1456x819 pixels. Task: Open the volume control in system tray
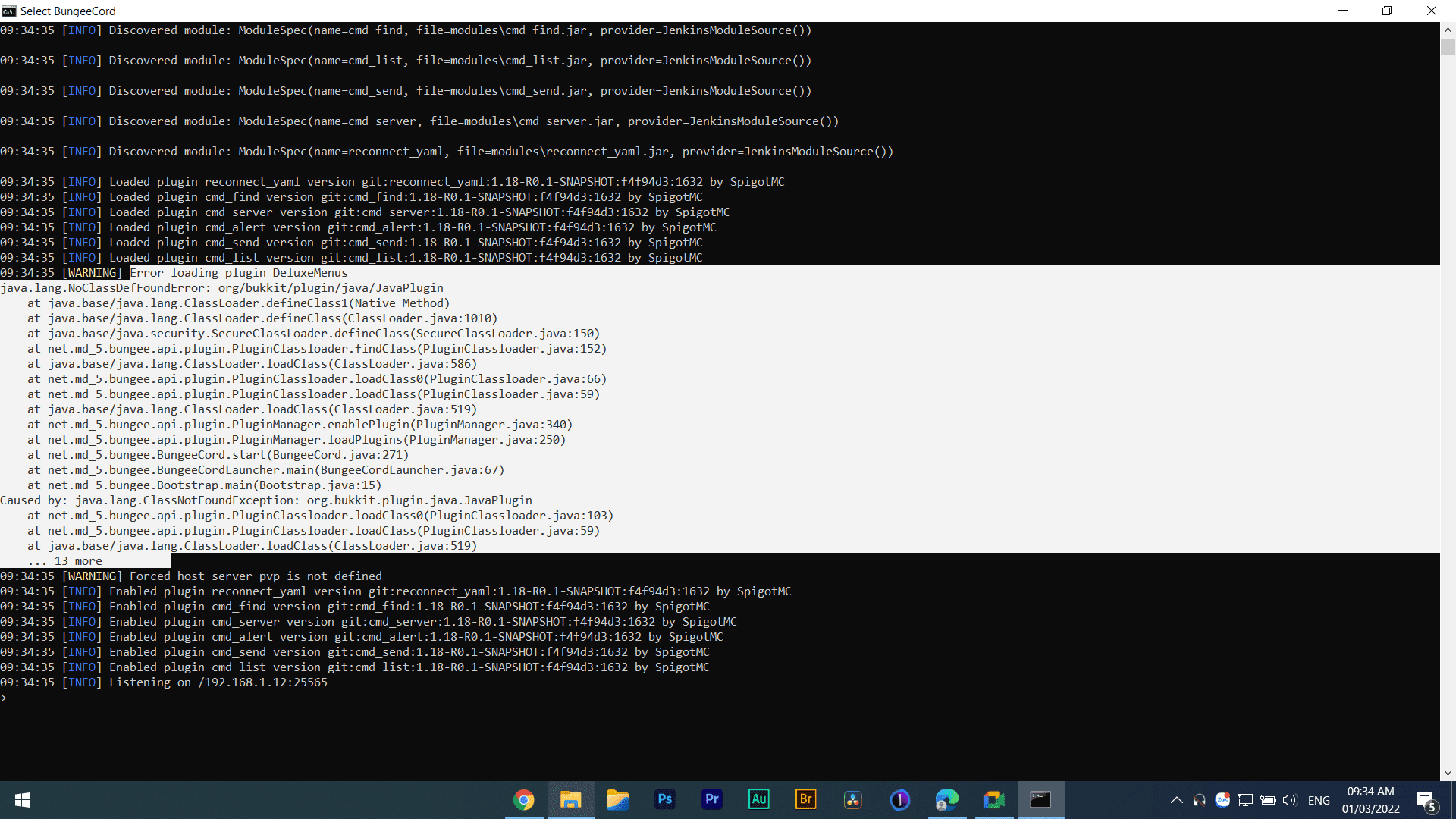coord(1290,800)
